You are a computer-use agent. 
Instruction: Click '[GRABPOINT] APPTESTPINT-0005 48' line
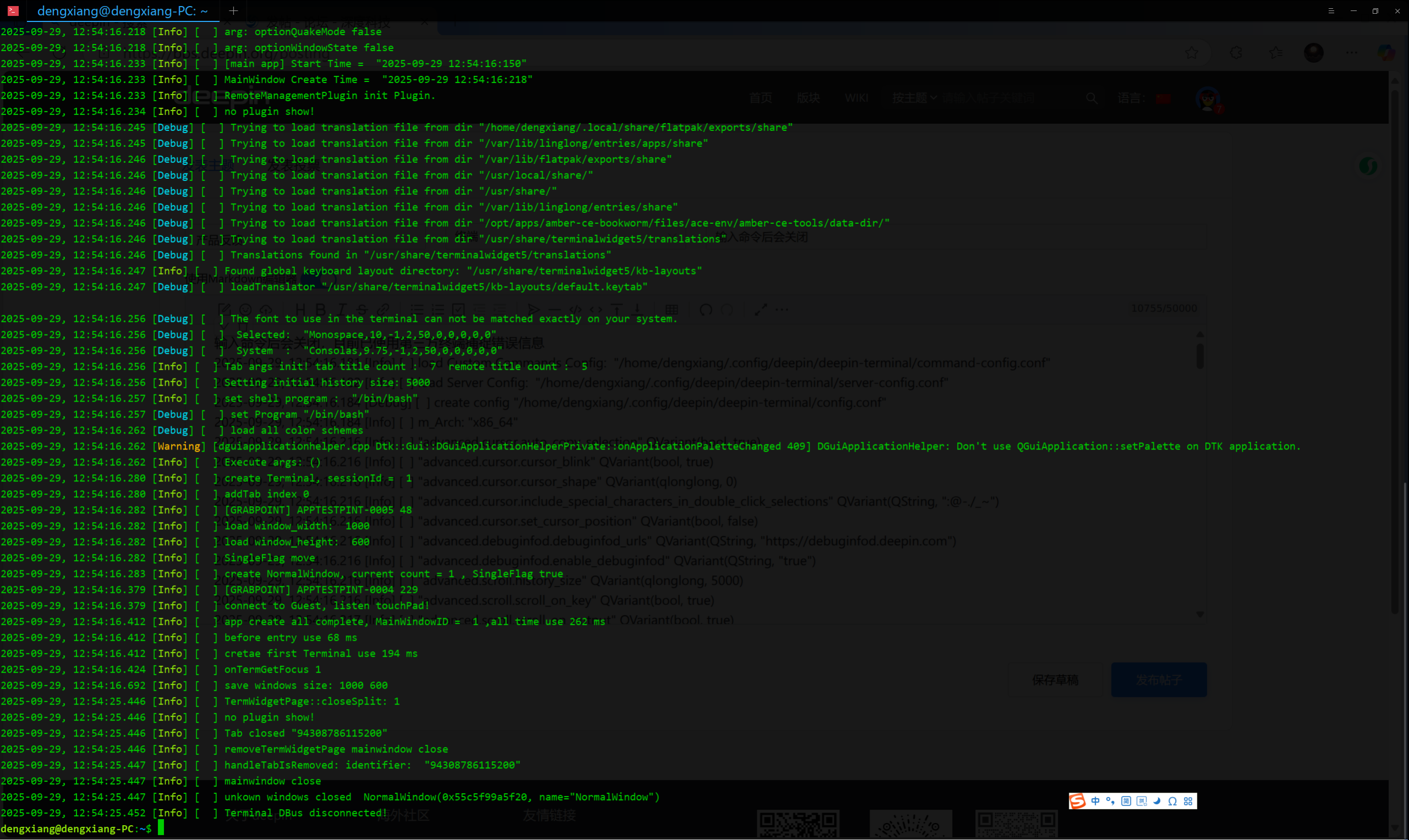318,510
